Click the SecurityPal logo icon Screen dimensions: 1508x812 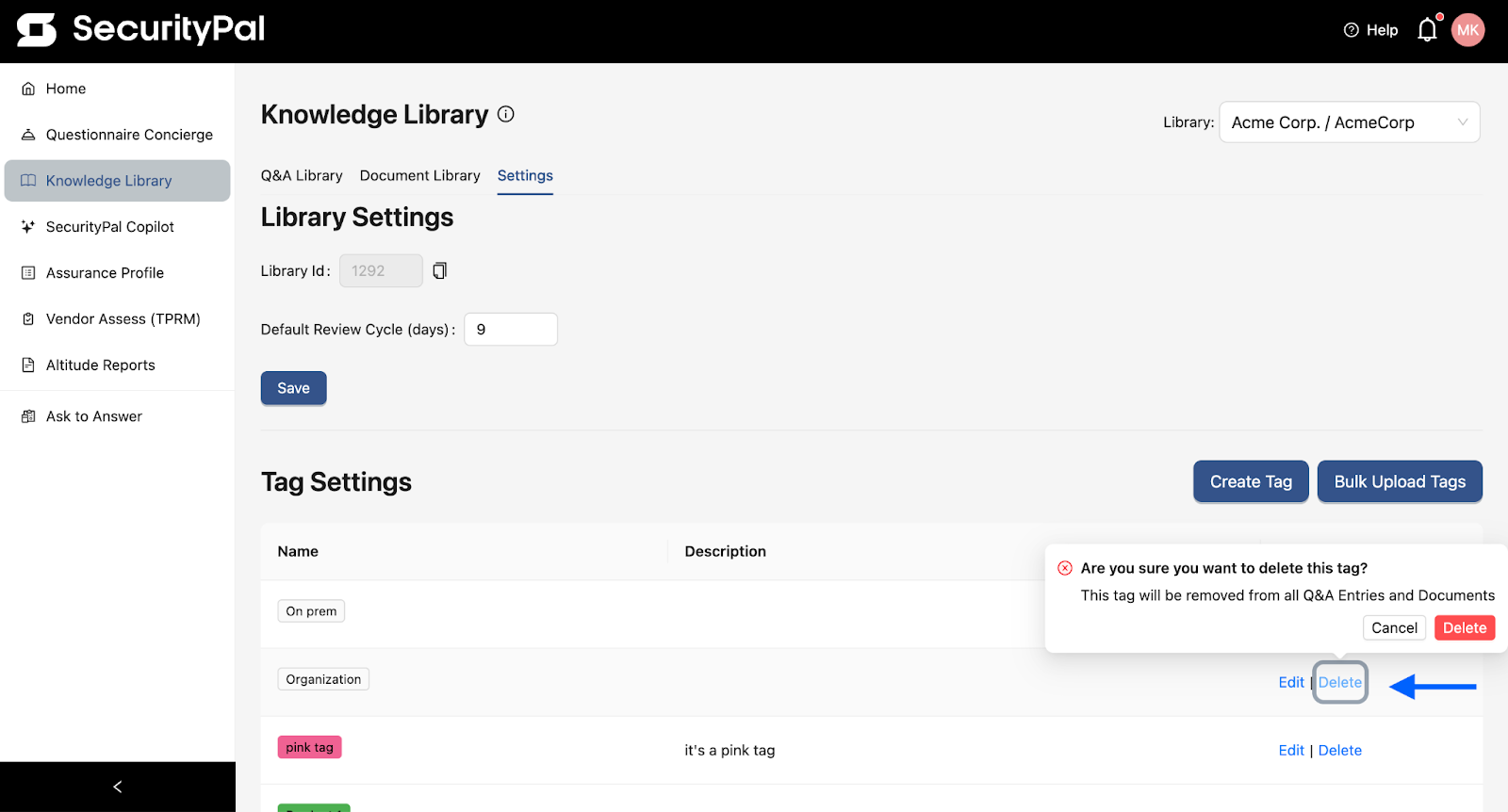37,30
